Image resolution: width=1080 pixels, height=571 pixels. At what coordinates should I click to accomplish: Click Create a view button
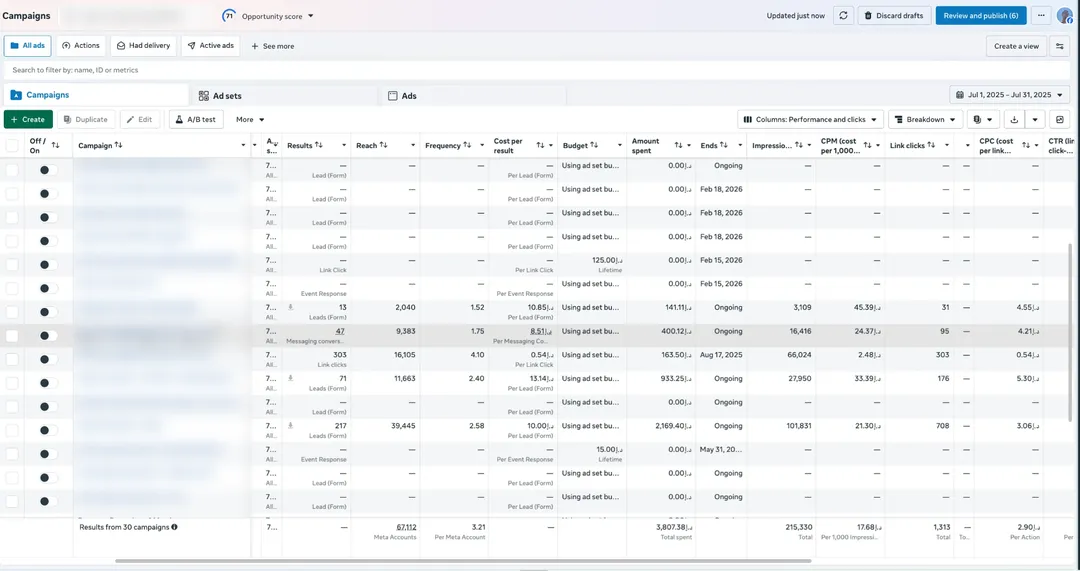[1016, 46]
